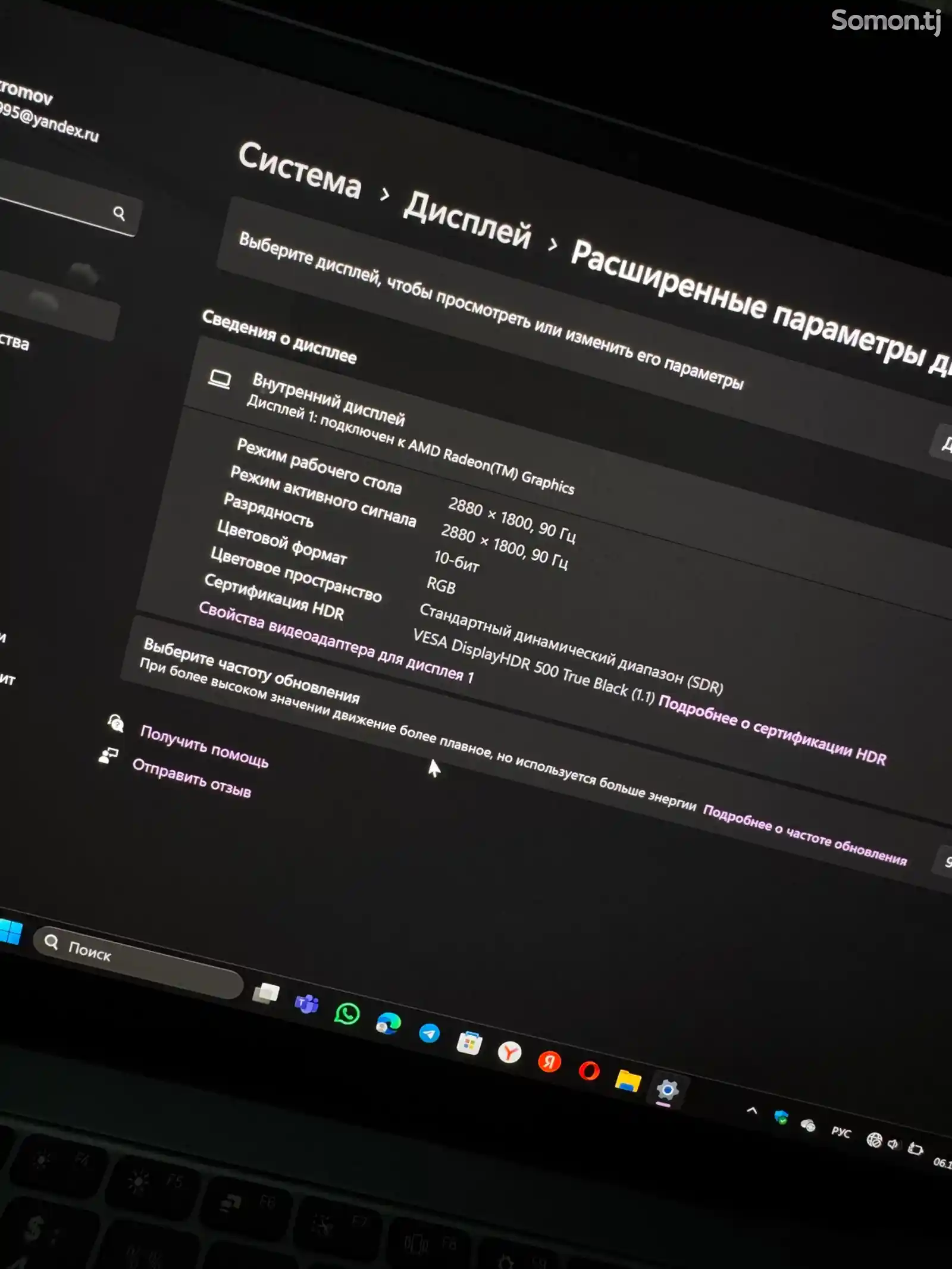
Task: Show hidden system tray icons
Action: (752, 1110)
